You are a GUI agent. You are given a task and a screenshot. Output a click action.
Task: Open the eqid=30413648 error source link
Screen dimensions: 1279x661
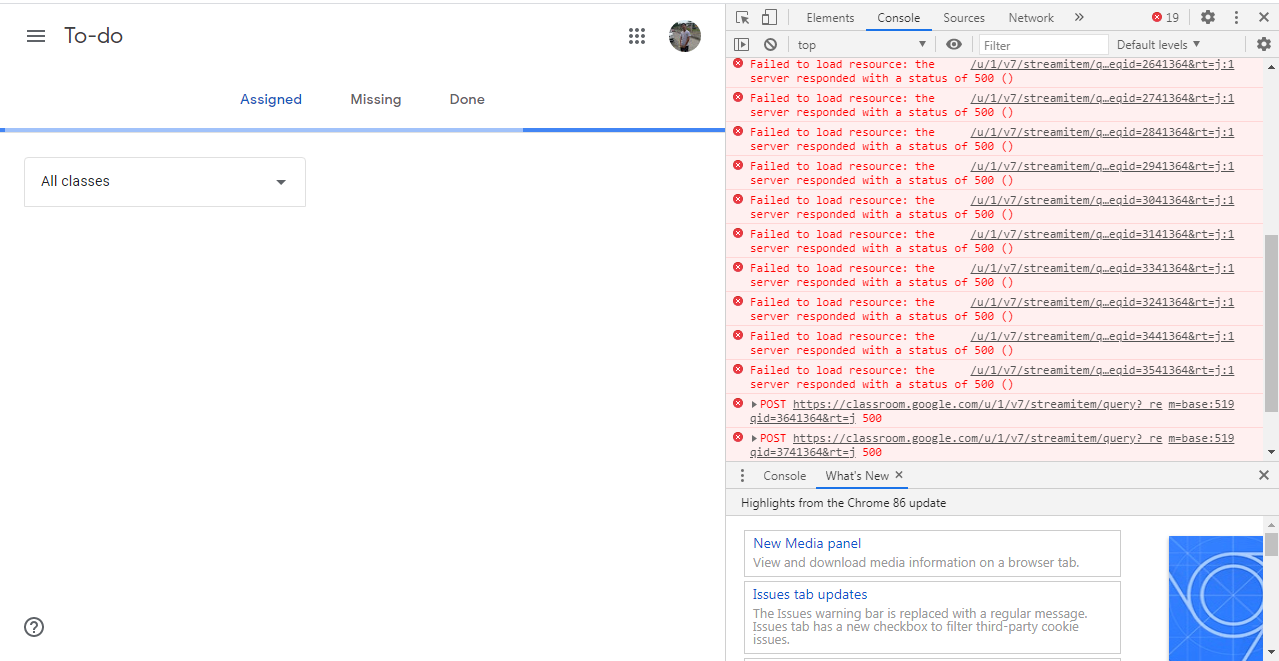(x=1102, y=200)
